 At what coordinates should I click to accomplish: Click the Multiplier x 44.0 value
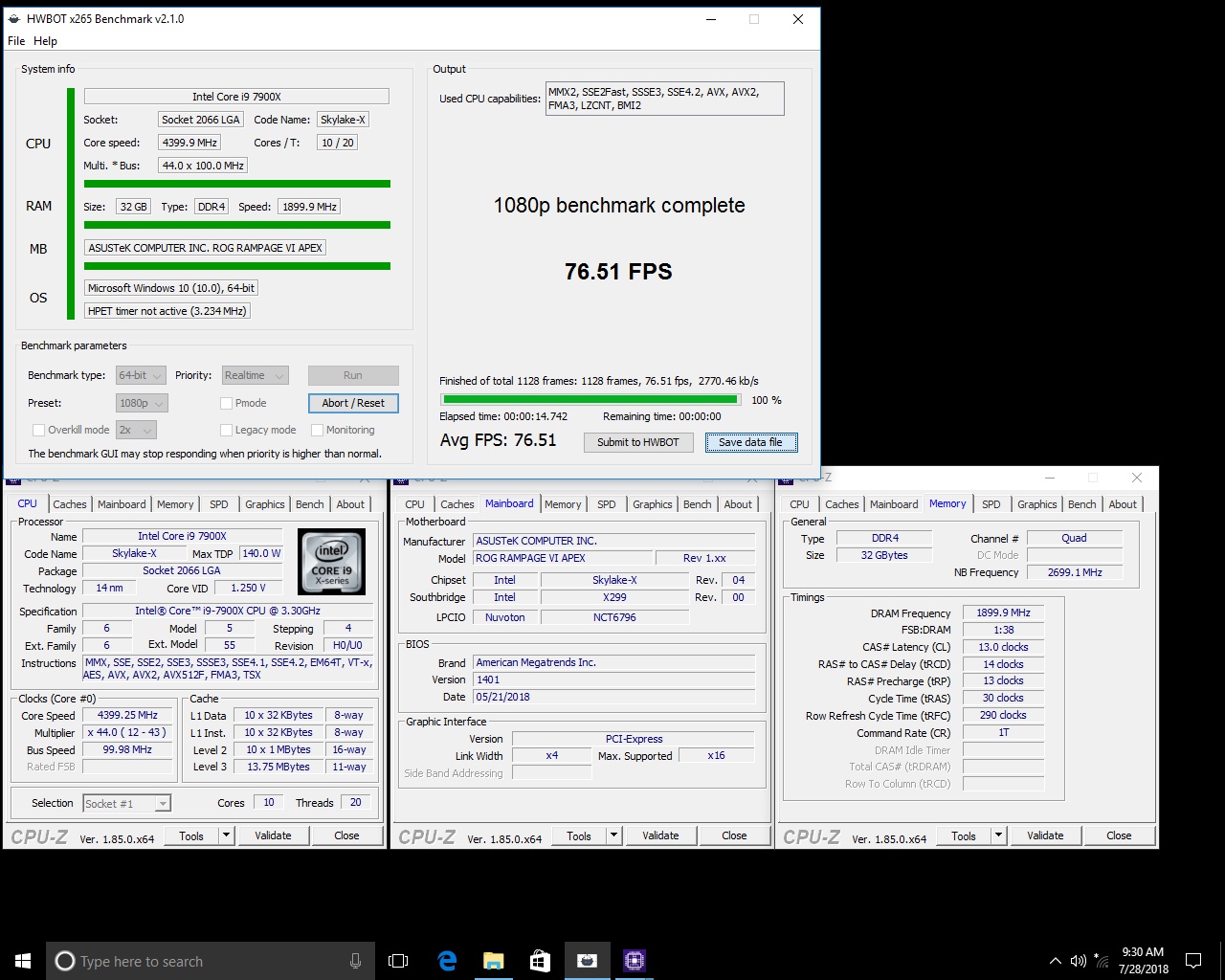pyautogui.click(x=126, y=732)
